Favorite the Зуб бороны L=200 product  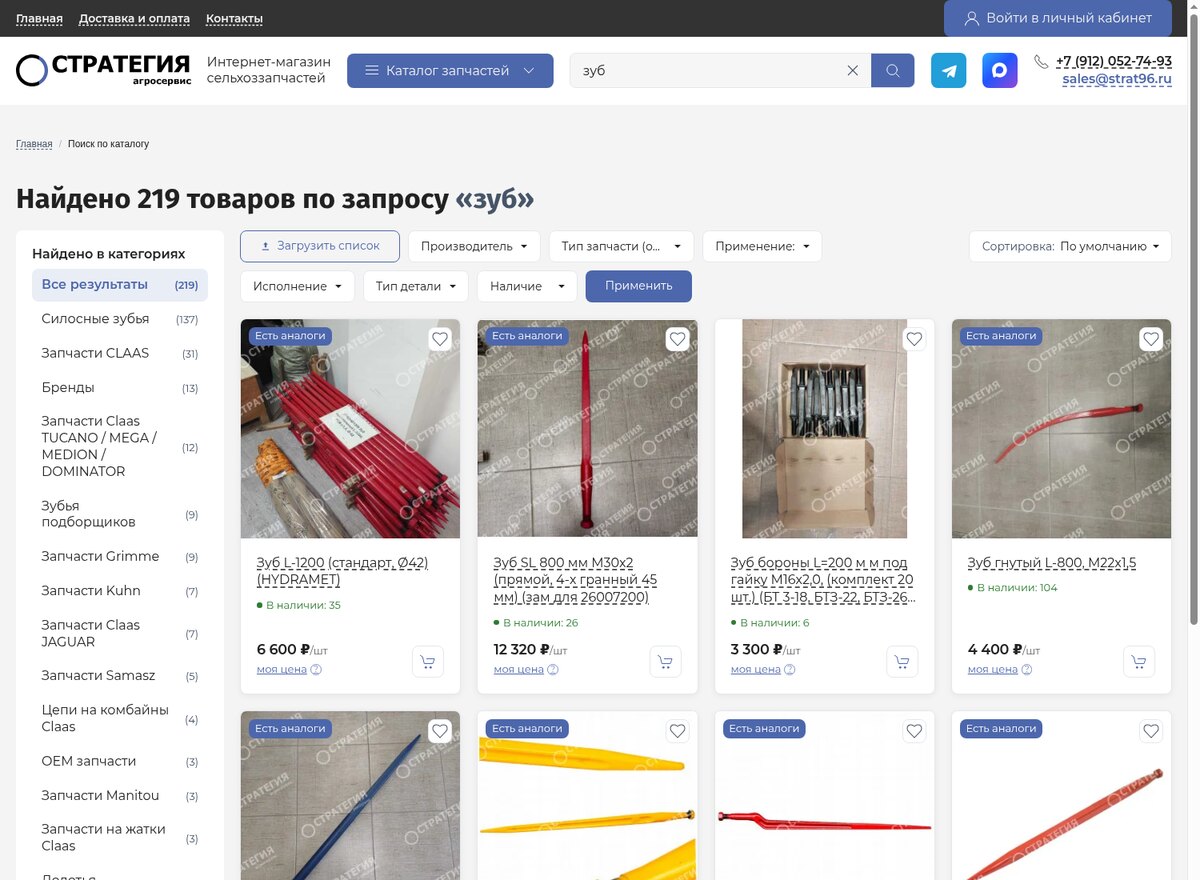pyautogui.click(x=914, y=339)
